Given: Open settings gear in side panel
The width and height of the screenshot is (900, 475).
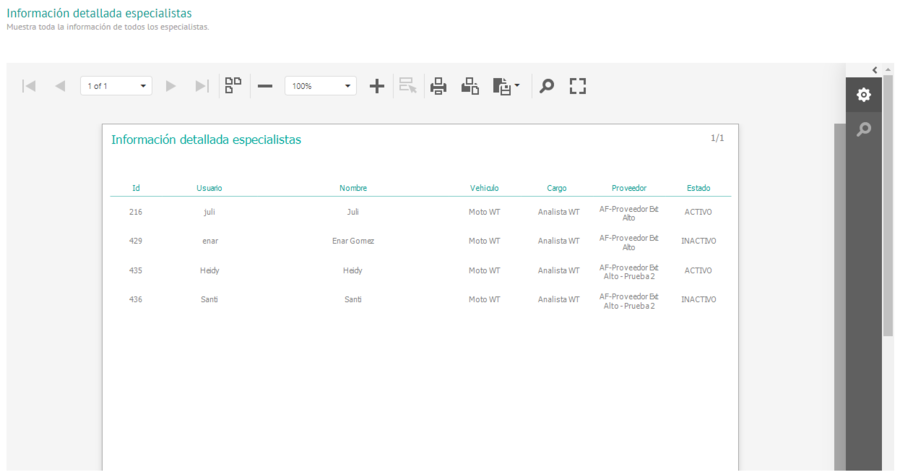Looking at the screenshot, I should (864, 95).
